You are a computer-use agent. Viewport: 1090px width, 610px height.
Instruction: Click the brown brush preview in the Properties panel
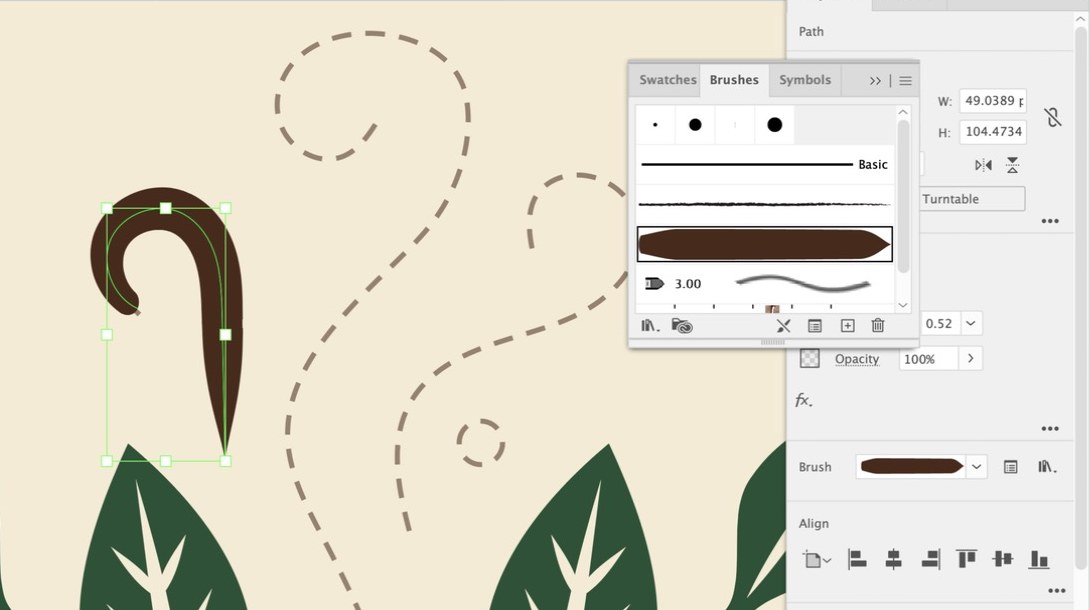point(911,466)
